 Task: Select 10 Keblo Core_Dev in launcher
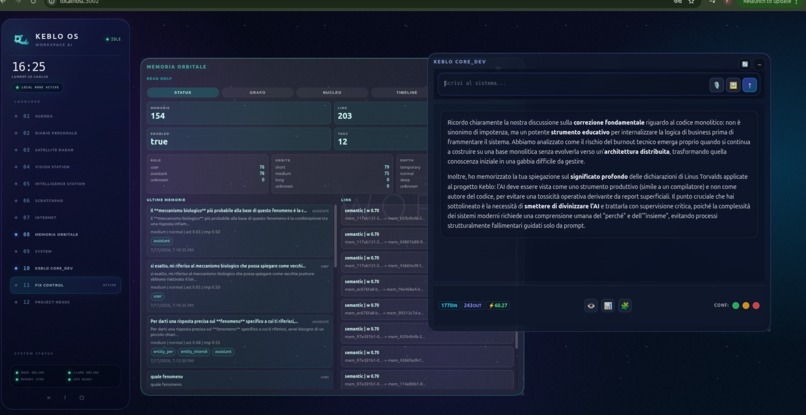(x=65, y=268)
